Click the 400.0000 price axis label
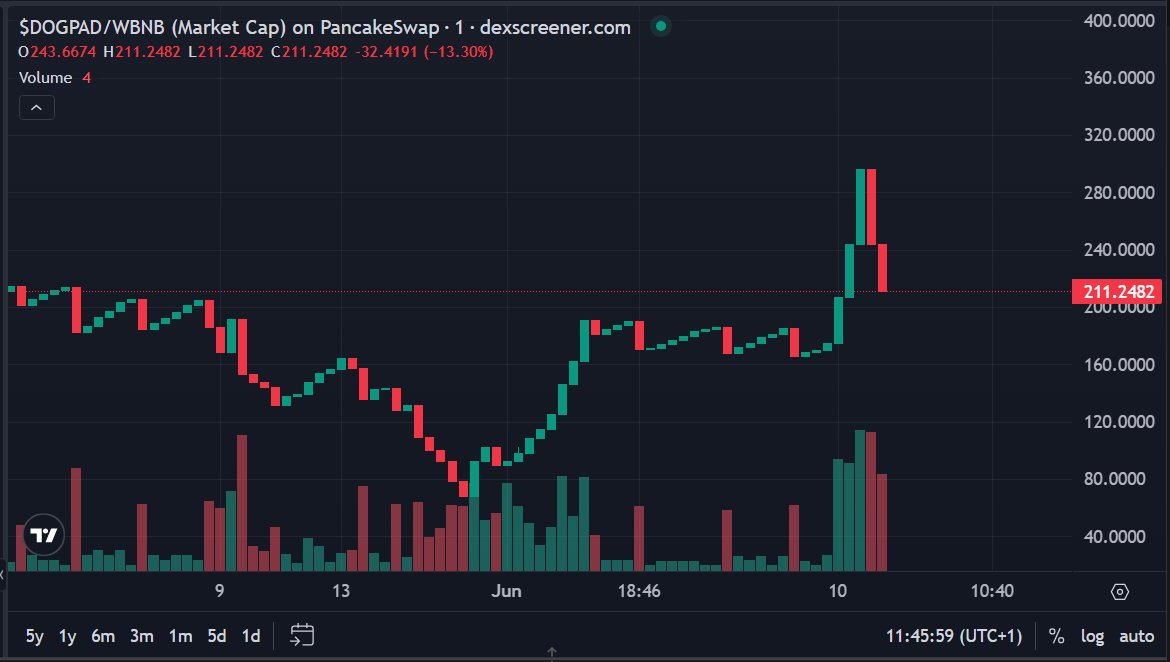 [1119, 21]
